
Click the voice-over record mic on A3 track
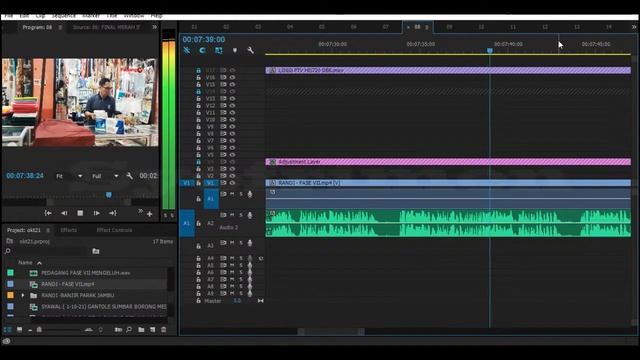point(250,243)
